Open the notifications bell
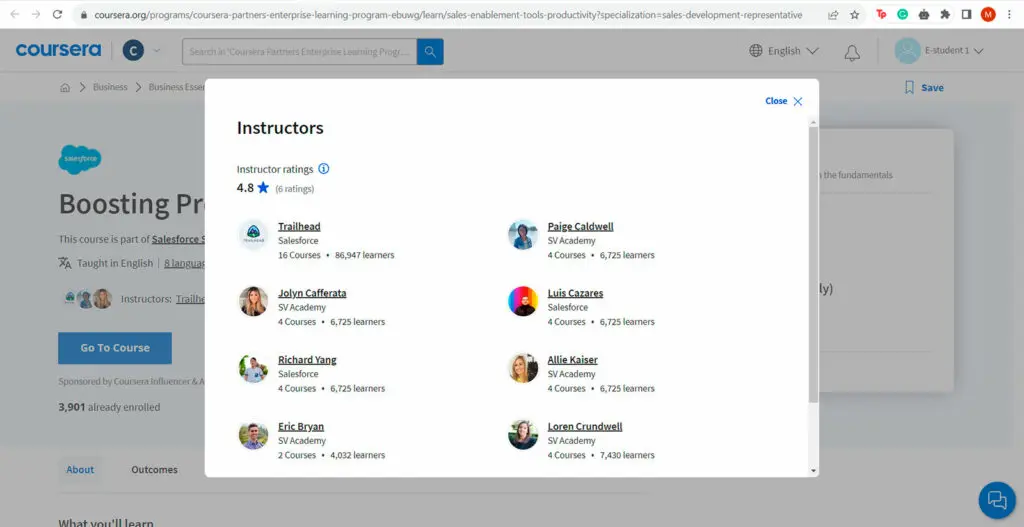Screen dimensions: 1024x527 pos(852,53)
